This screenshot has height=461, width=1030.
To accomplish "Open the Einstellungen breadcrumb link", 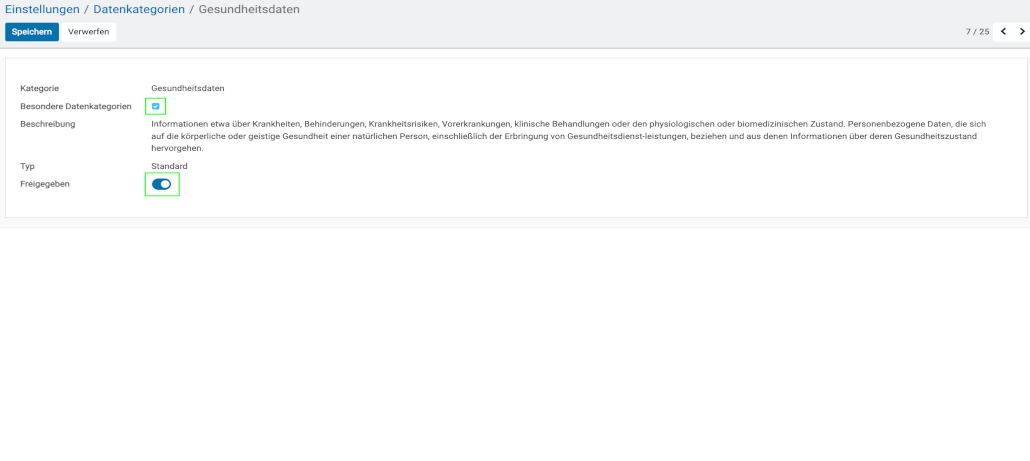I will [x=42, y=10].
